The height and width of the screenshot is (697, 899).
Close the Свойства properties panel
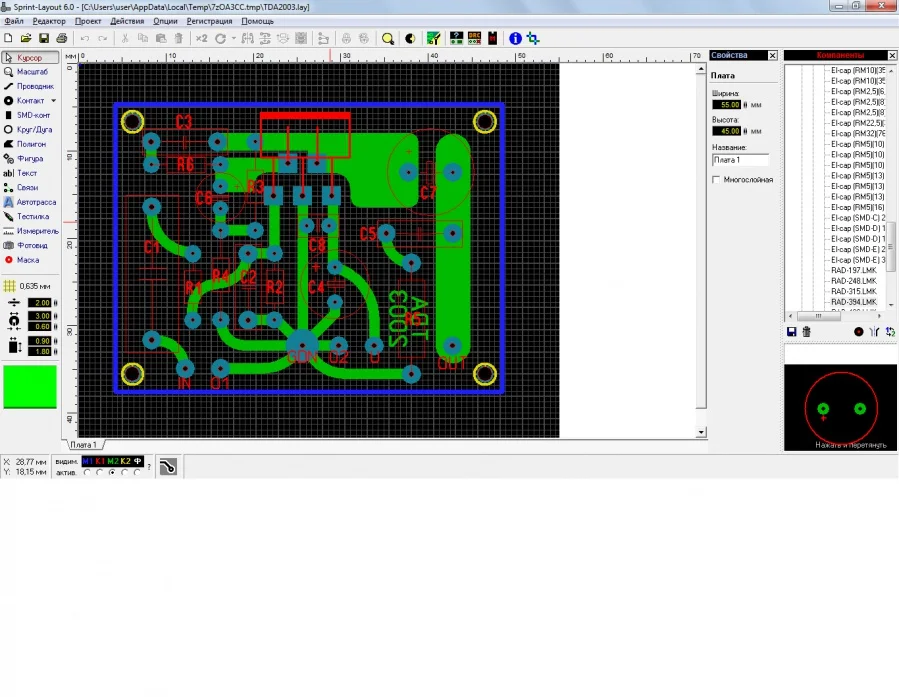click(x=771, y=55)
